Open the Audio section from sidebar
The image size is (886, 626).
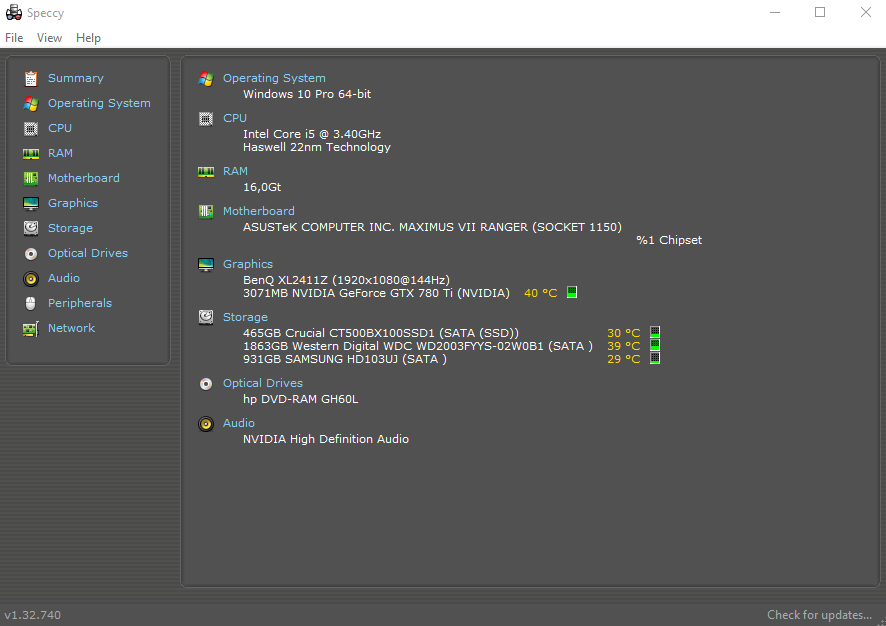pyautogui.click(x=64, y=278)
